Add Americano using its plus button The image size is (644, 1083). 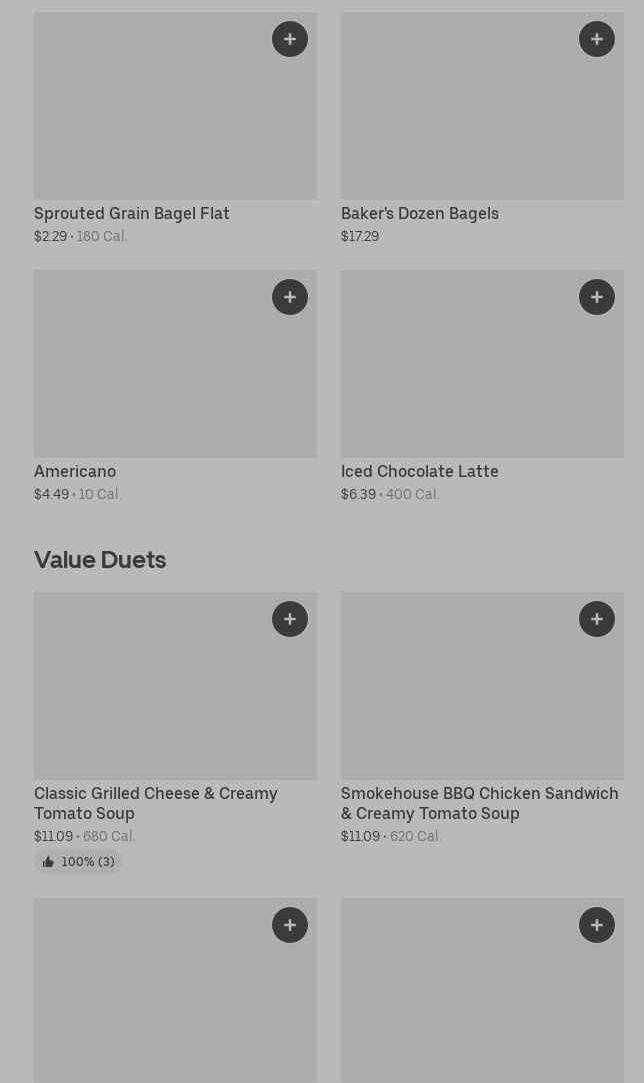point(290,297)
